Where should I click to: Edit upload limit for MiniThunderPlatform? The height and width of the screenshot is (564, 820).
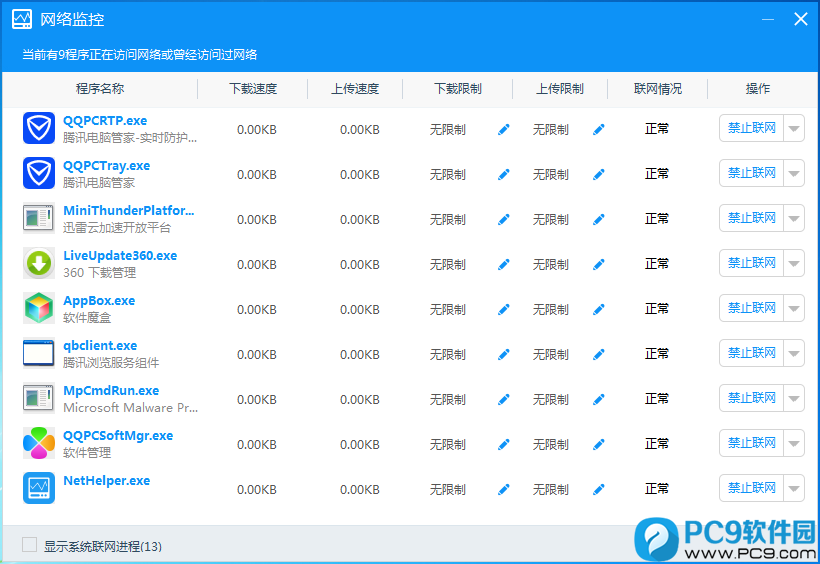599,219
